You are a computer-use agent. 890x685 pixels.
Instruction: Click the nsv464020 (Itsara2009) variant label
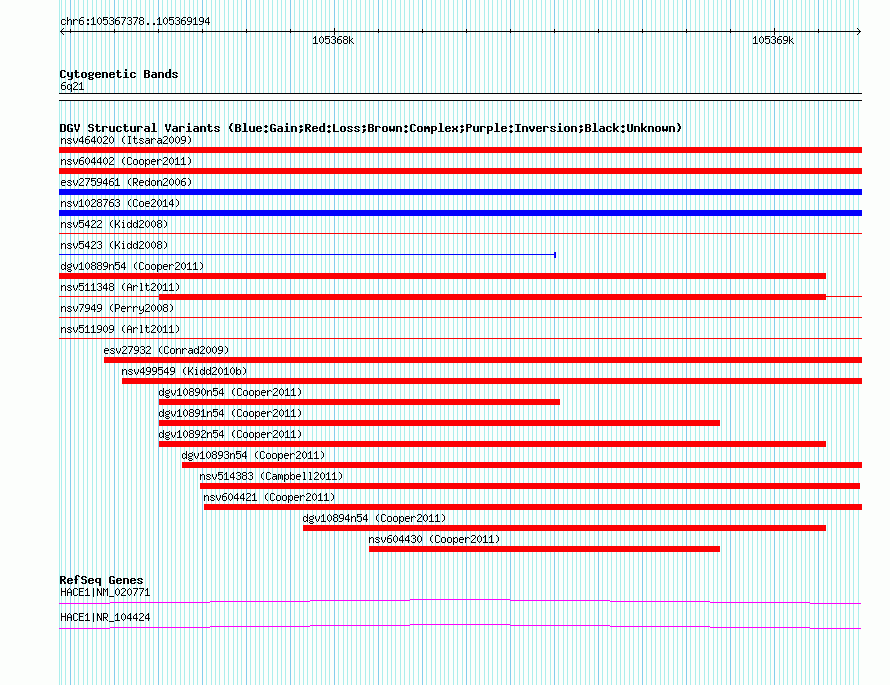[x=126, y=140]
